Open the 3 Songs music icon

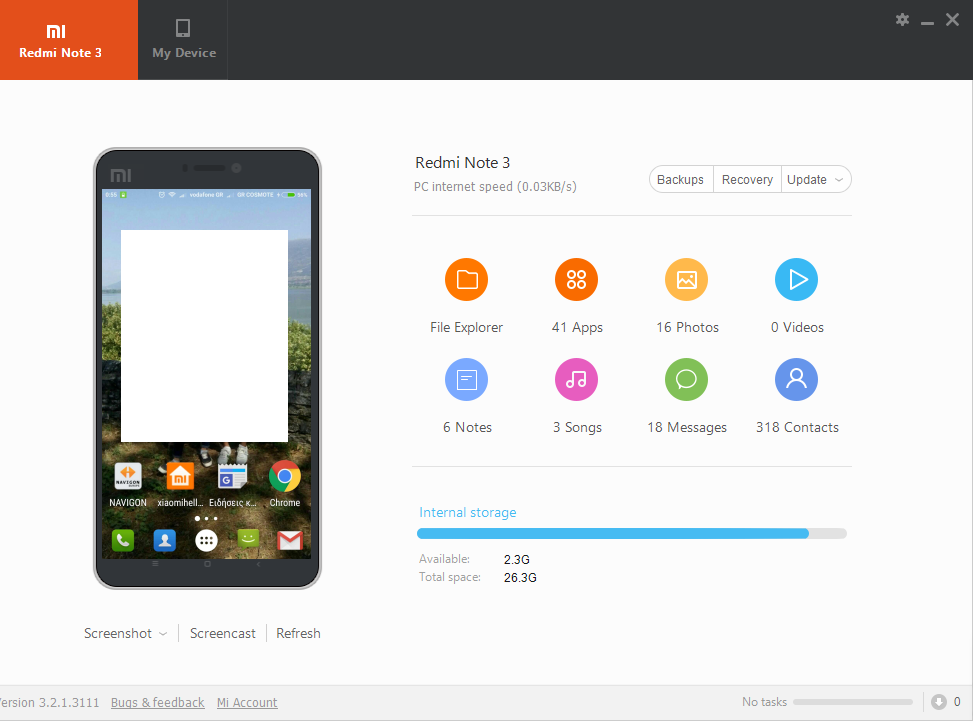coord(576,380)
